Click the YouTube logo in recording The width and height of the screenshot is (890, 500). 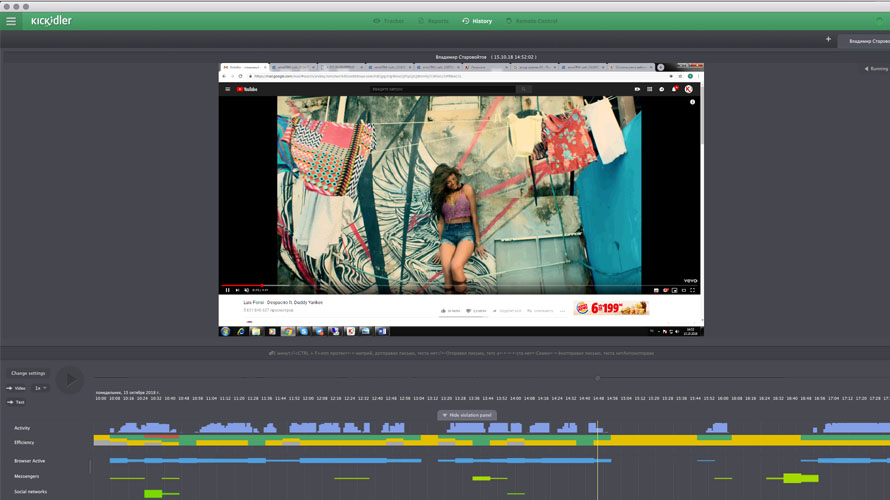pyautogui.click(x=247, y=89)
